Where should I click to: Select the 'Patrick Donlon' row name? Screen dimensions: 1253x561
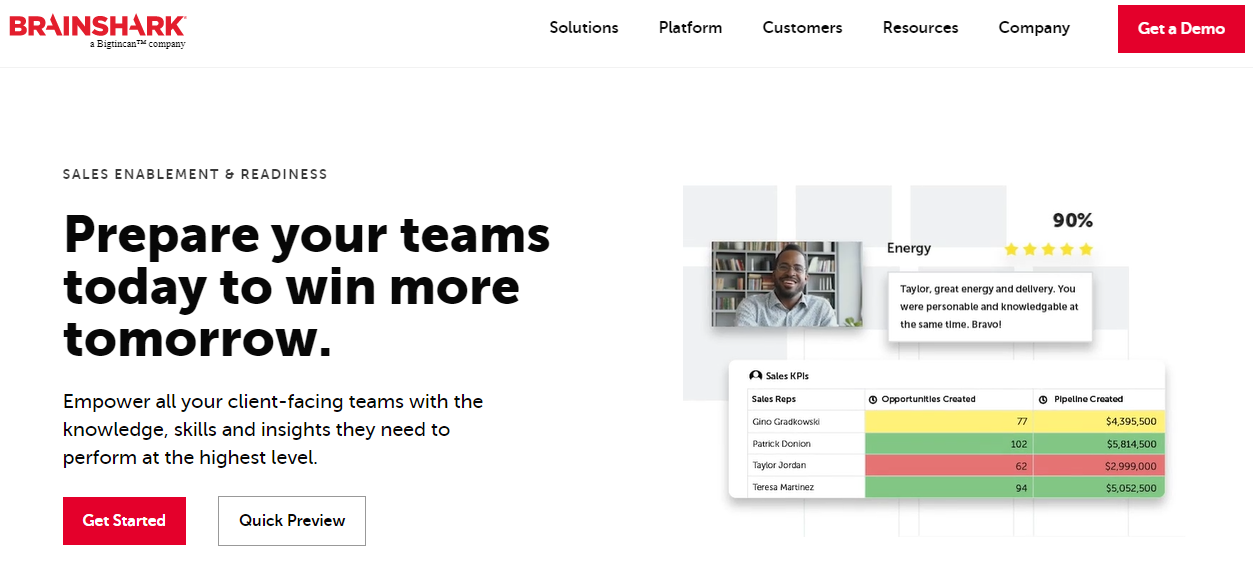click(x=782, y=444)
